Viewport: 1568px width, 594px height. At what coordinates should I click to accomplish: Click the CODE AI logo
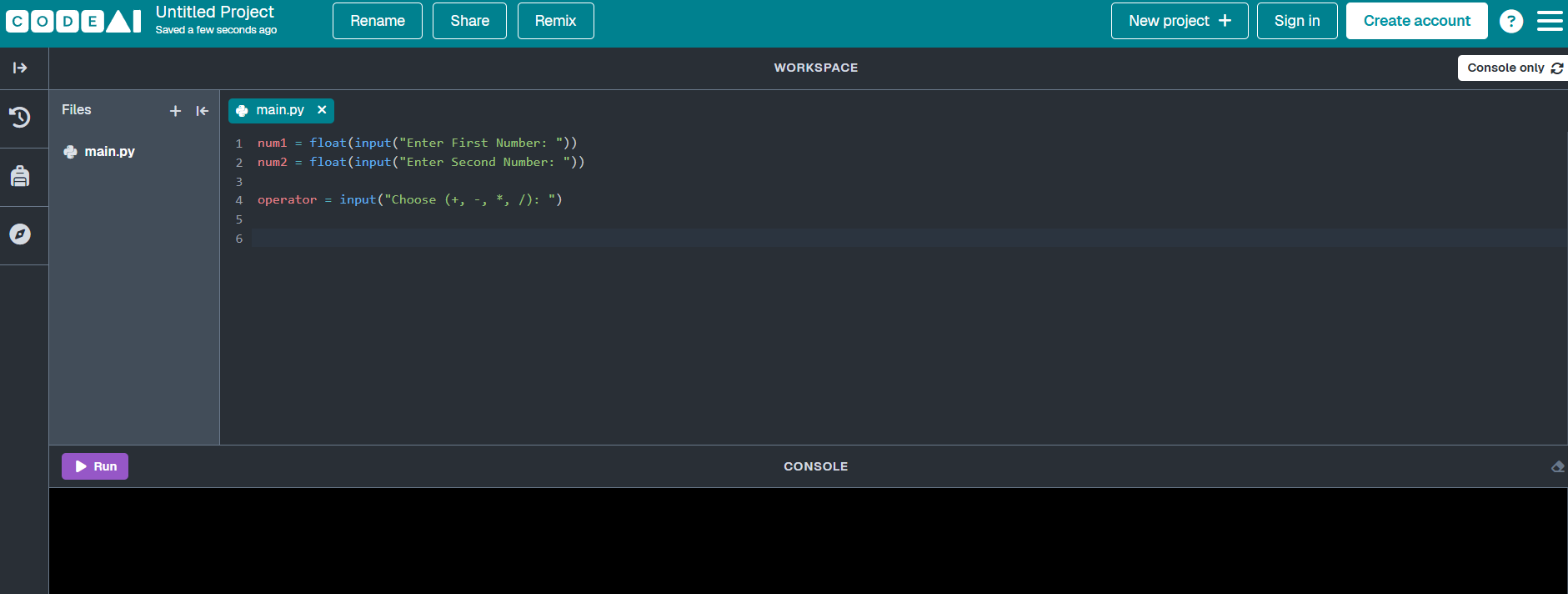coord(73,21)
